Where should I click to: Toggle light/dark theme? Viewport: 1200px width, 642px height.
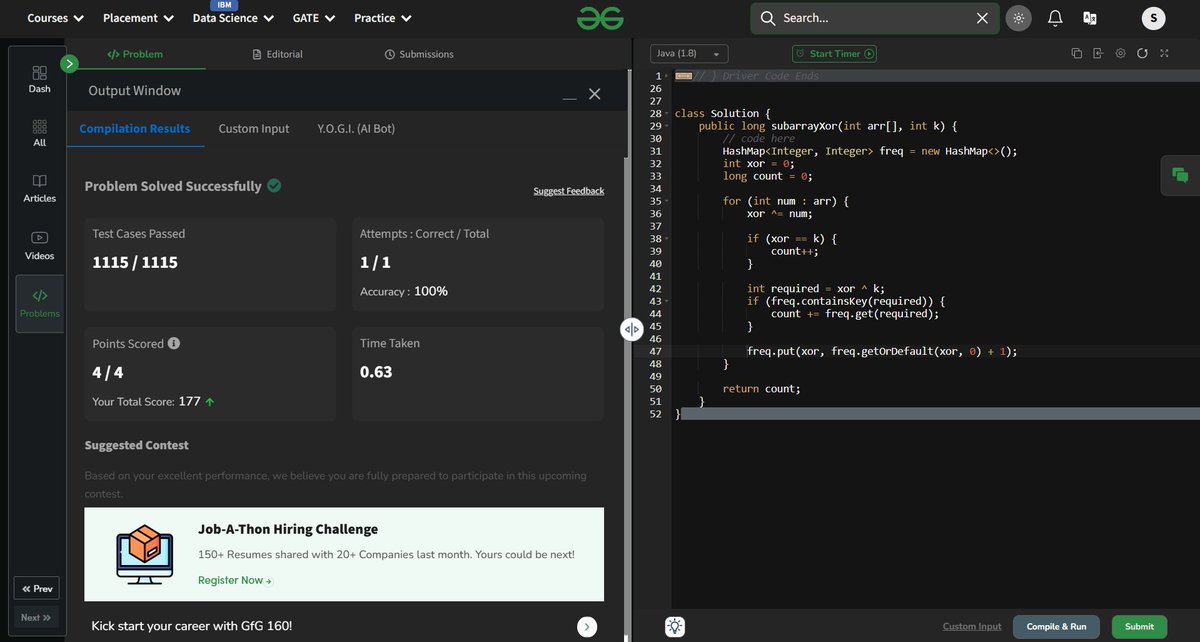tap(1019, 18)
